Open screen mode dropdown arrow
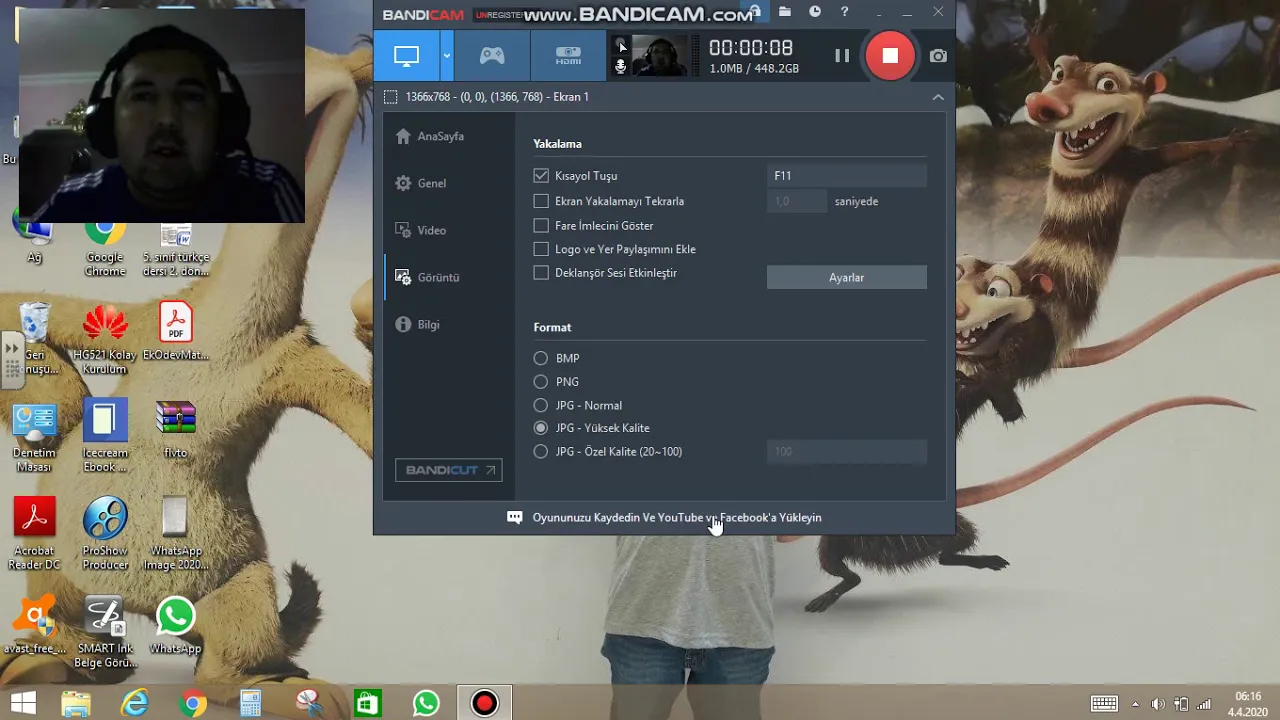The height and width of the screenshot is (720, 1280). tap(447, 56)
